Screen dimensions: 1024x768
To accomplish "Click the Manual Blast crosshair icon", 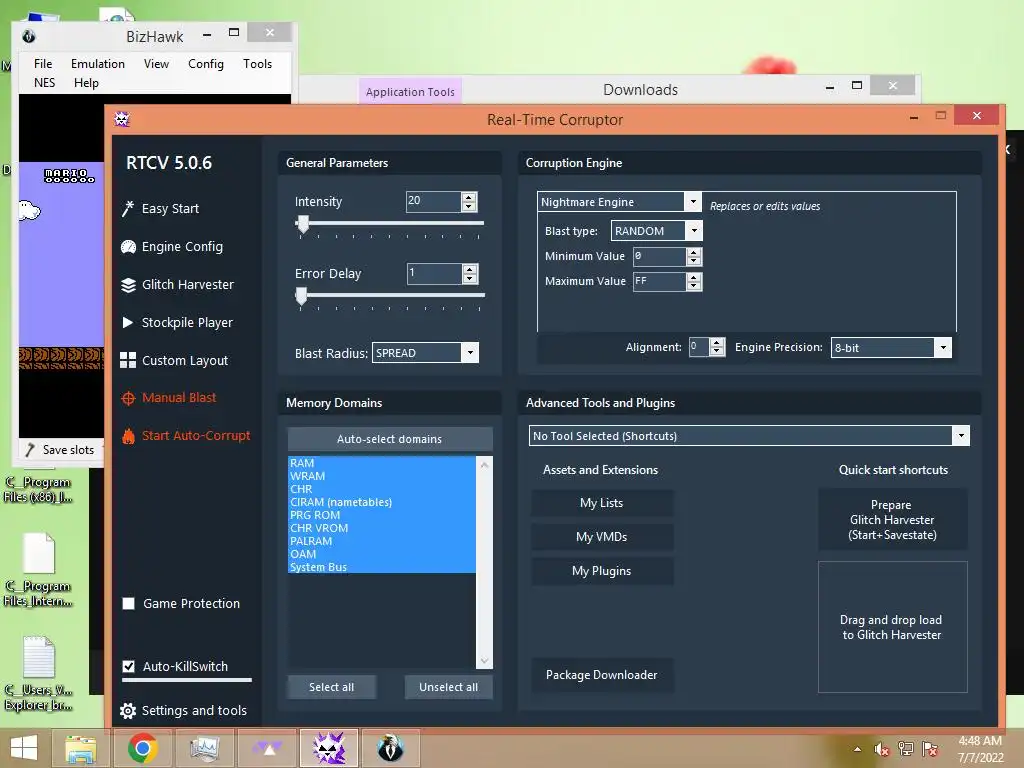I will tap(128, 398).
